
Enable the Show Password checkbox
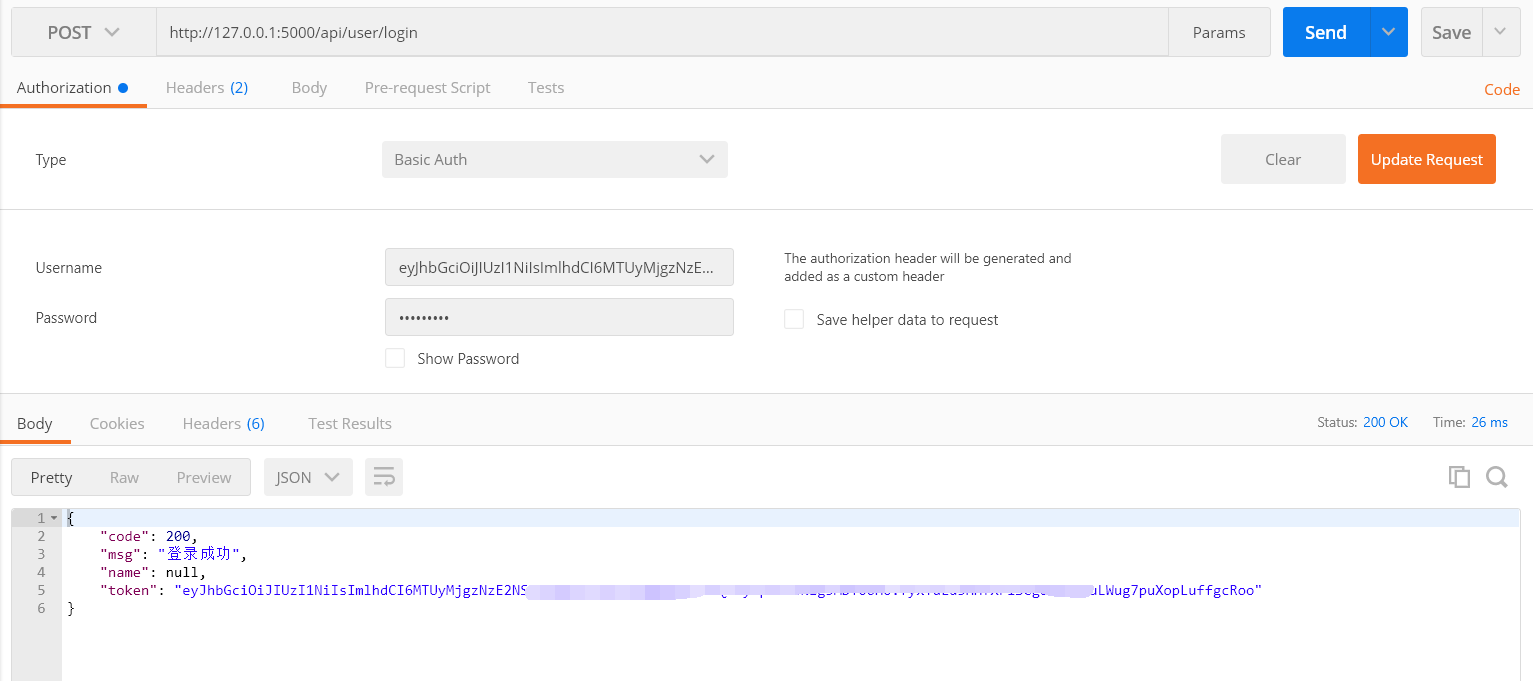click(x=395, y=358)
